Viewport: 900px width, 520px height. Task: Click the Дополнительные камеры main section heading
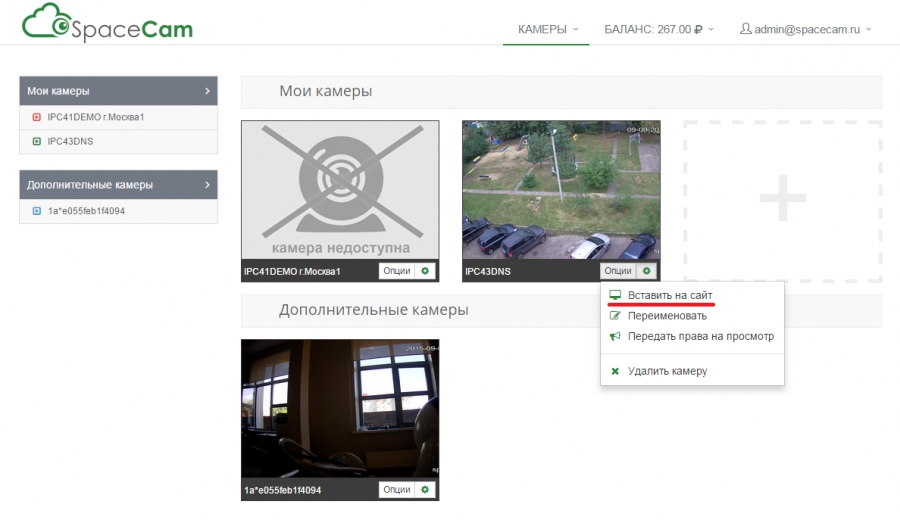(374, 310)
